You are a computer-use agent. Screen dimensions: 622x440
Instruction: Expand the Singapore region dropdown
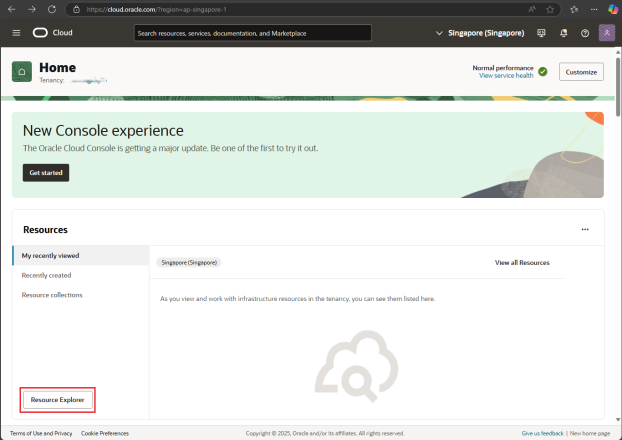(480, 33)
